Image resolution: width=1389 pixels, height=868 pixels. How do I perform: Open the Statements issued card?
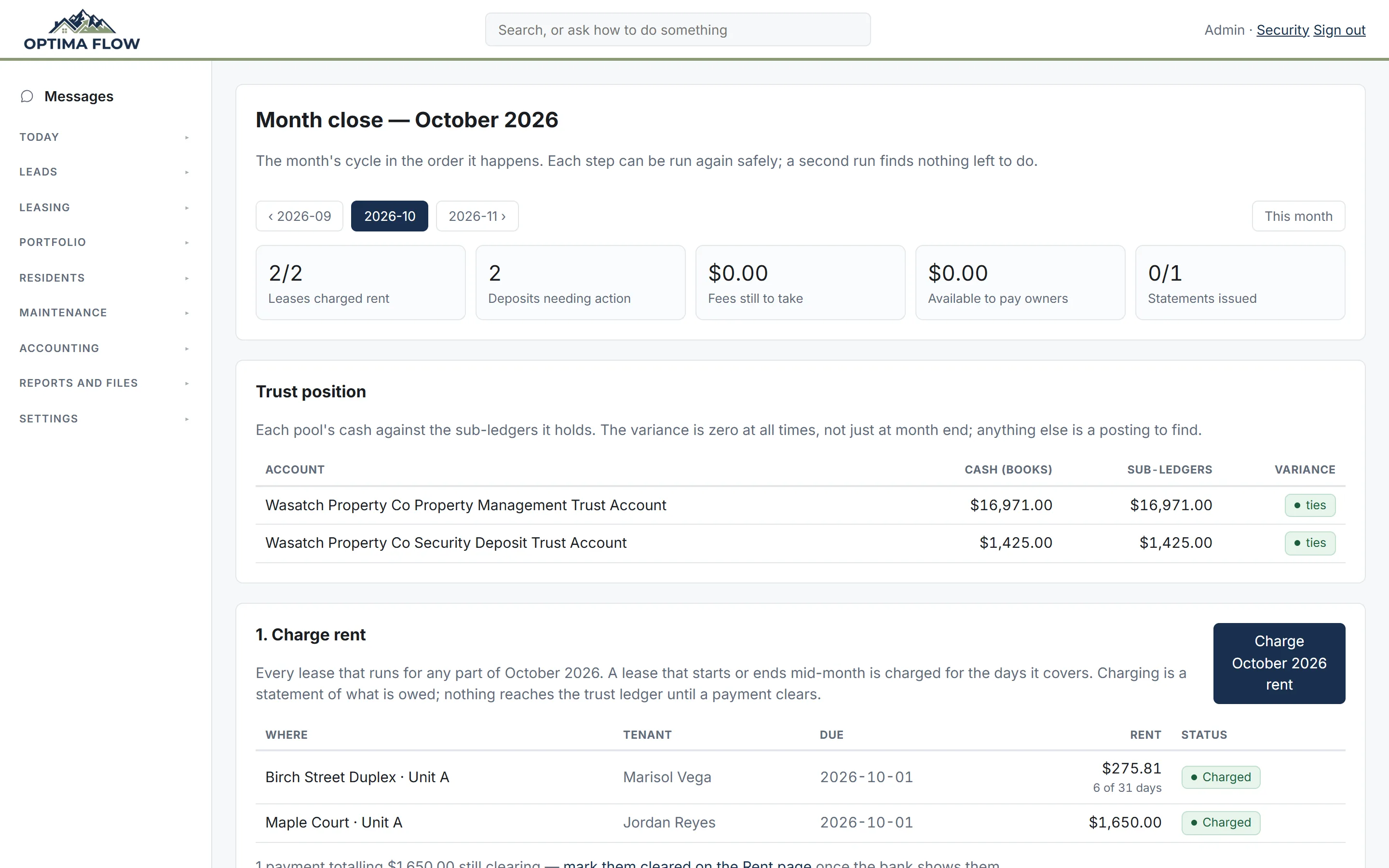pyautogui.click(x=1240, y=283)
